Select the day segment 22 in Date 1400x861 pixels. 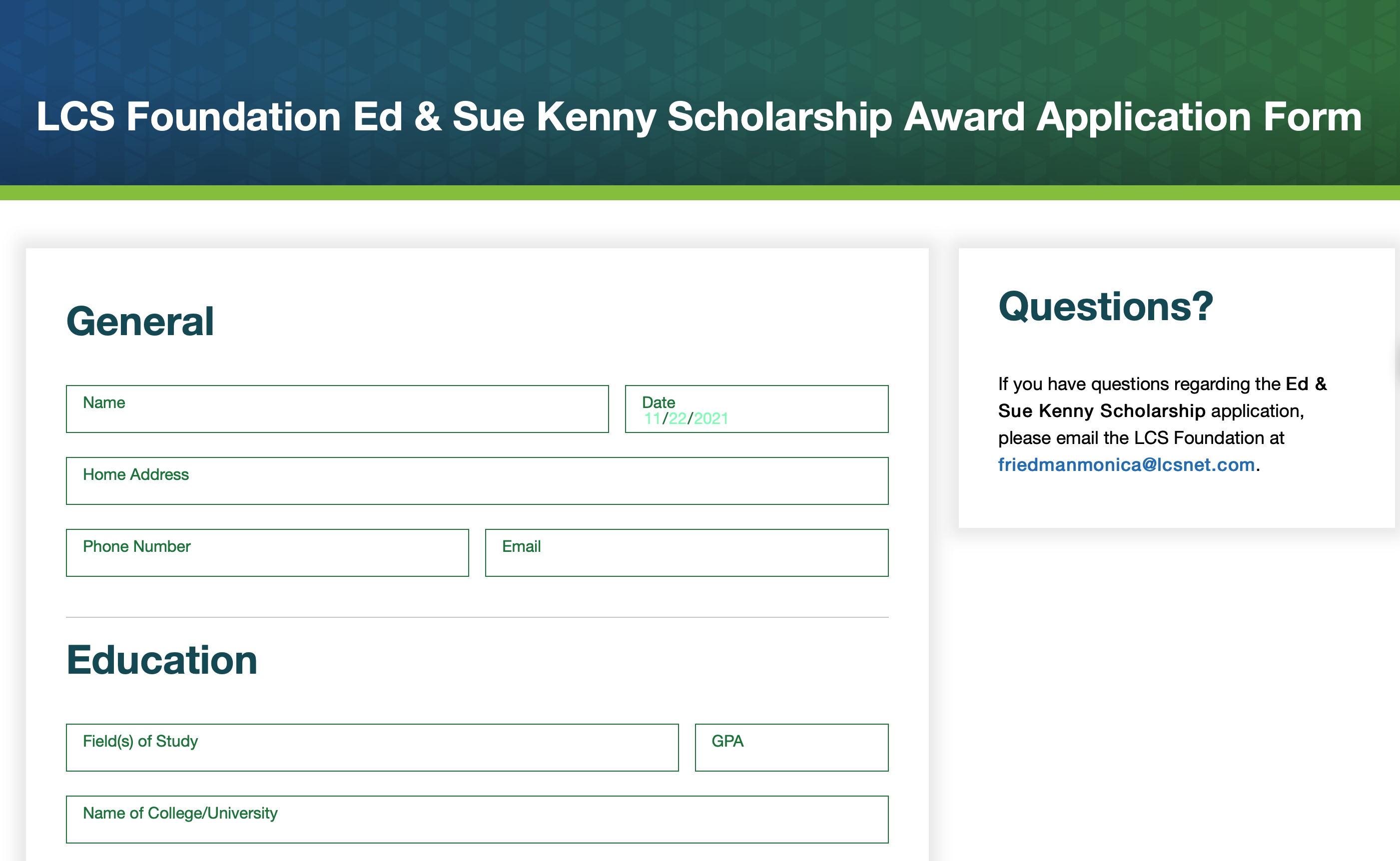point(677,419)
